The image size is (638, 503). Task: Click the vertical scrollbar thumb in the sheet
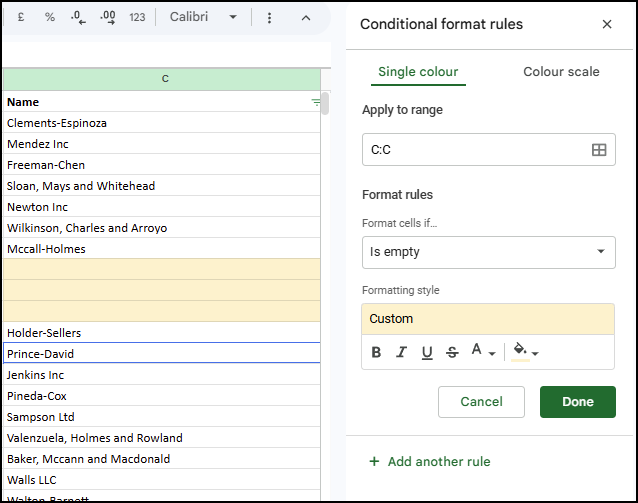(325, 104)
